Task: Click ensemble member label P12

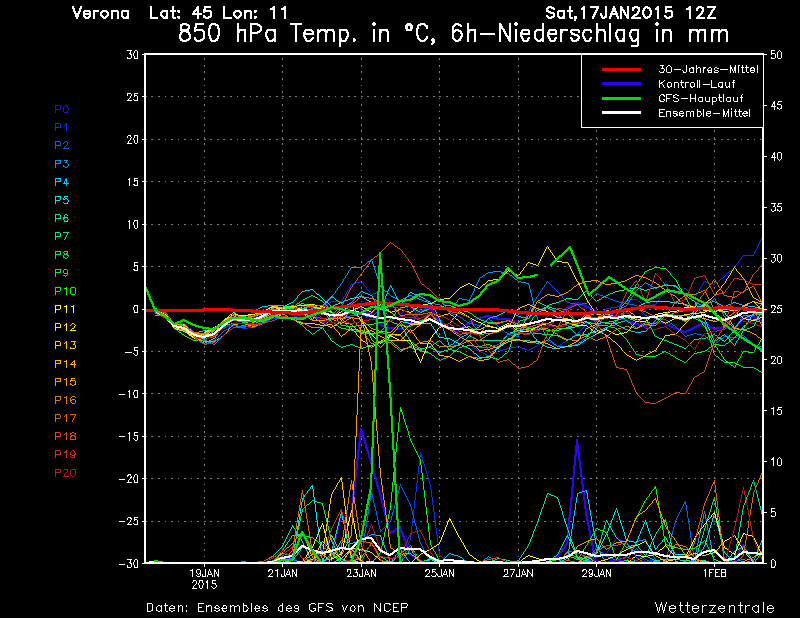Action: click(65, 327)
